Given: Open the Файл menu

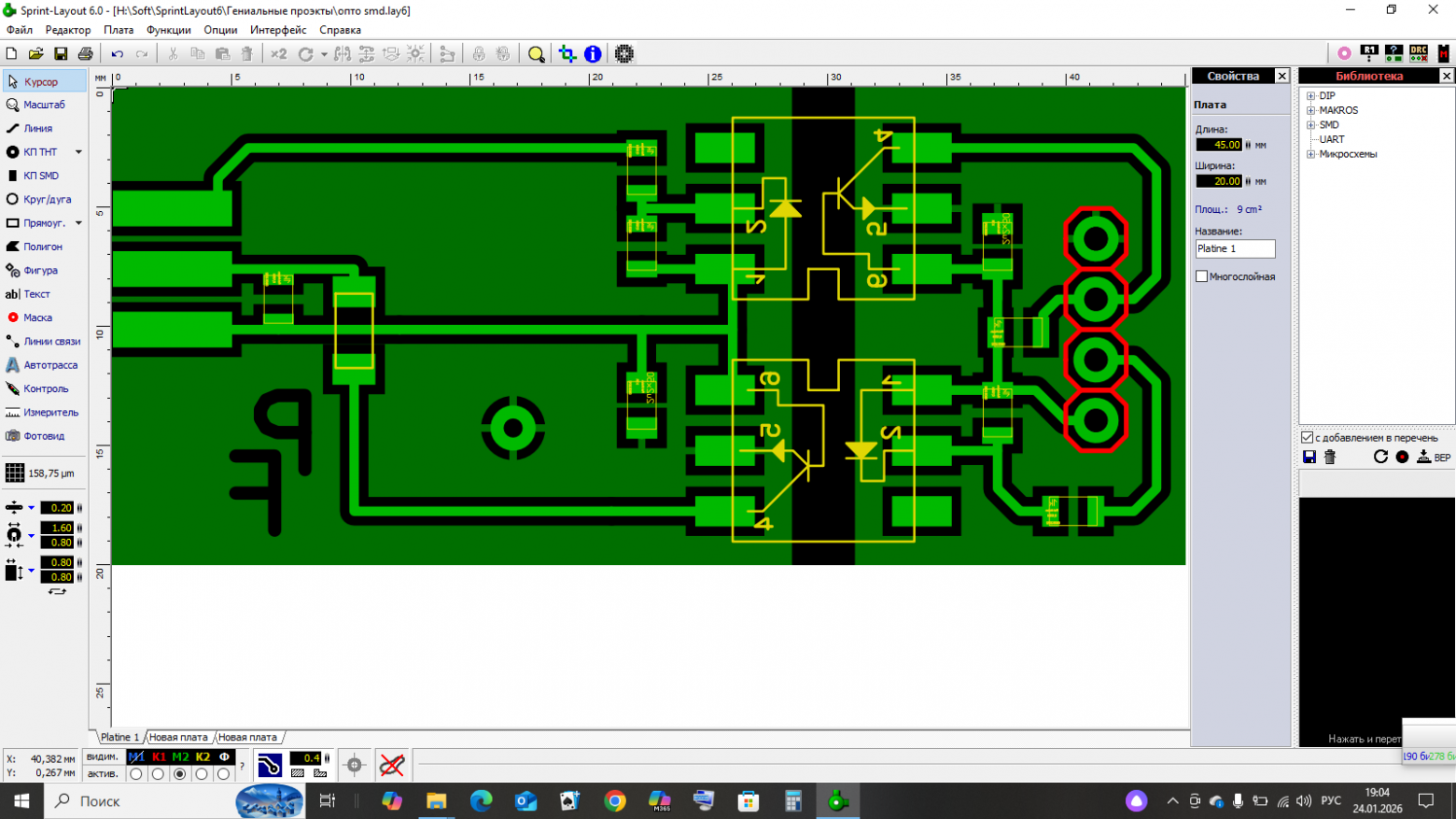Looking at the screenshot, I should 20,30.
